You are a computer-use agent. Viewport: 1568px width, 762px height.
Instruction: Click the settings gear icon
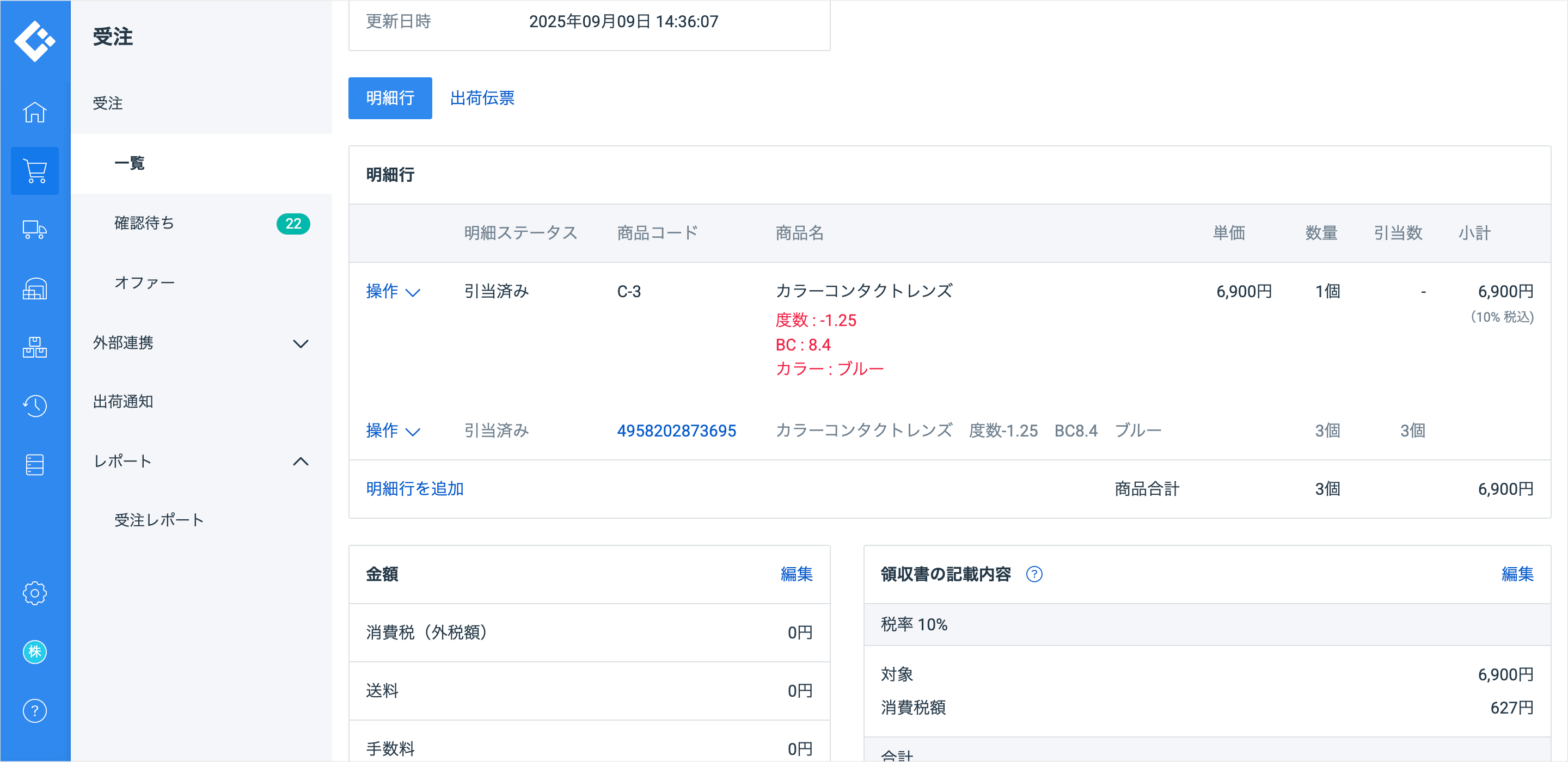tap(35, 593)
